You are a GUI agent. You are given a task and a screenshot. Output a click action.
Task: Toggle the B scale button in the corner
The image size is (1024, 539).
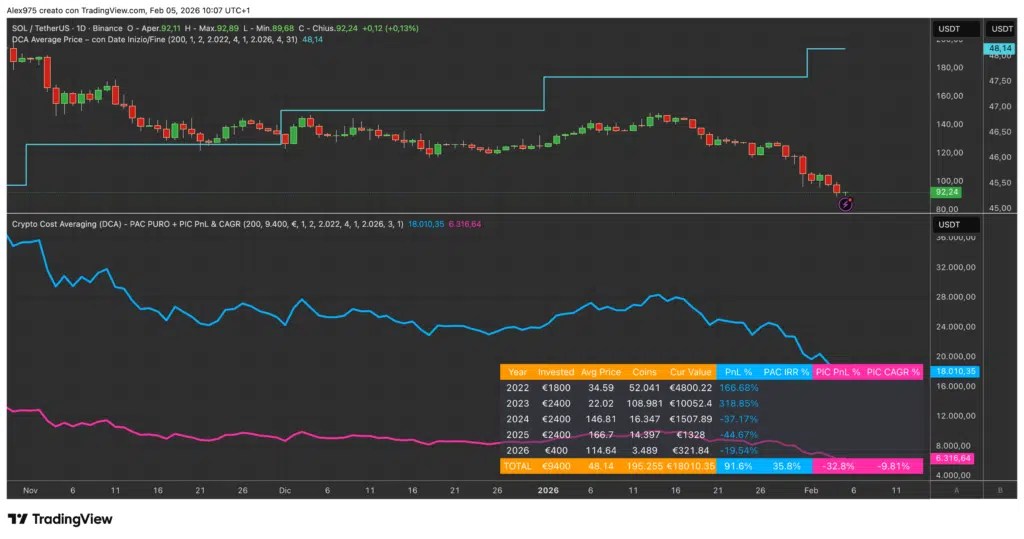point(1000,490)
